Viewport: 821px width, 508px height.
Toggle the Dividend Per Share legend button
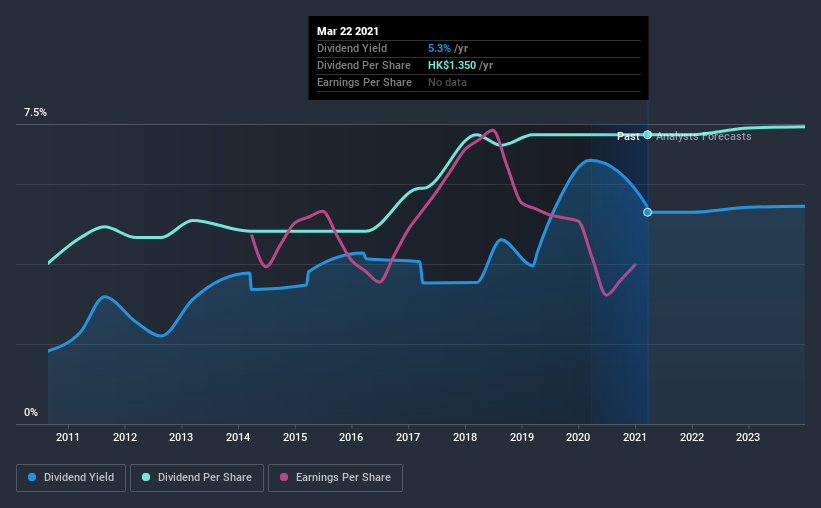click(x=197, y=478)
